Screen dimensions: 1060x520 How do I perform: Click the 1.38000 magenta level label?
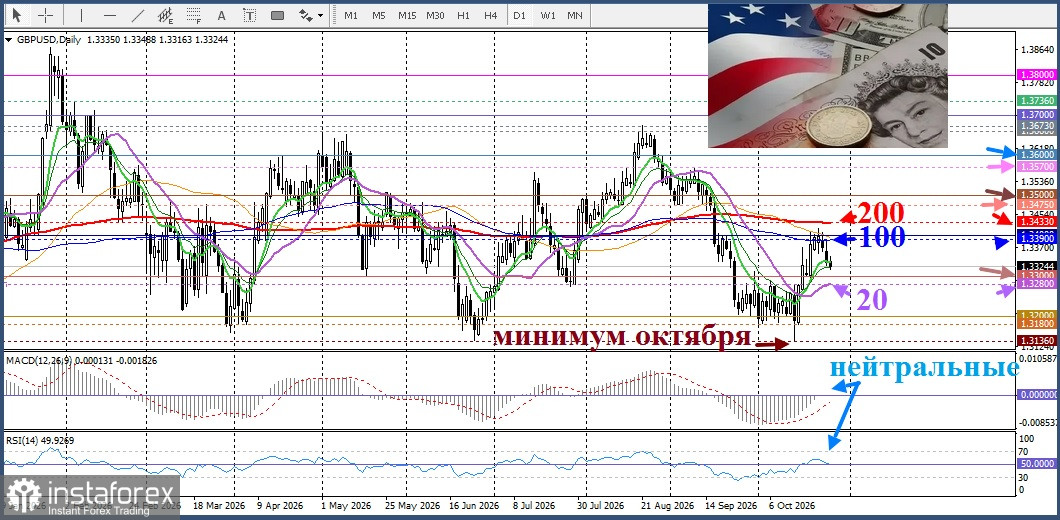pyautogui.click(x=1036, y=74)
